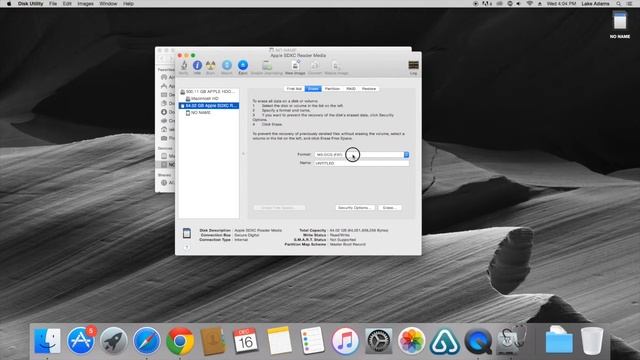Image resolution: width=640 pixels, height=360 pixels.
Task: Open System Preferences from the Dock
Action: coord(378,340)
